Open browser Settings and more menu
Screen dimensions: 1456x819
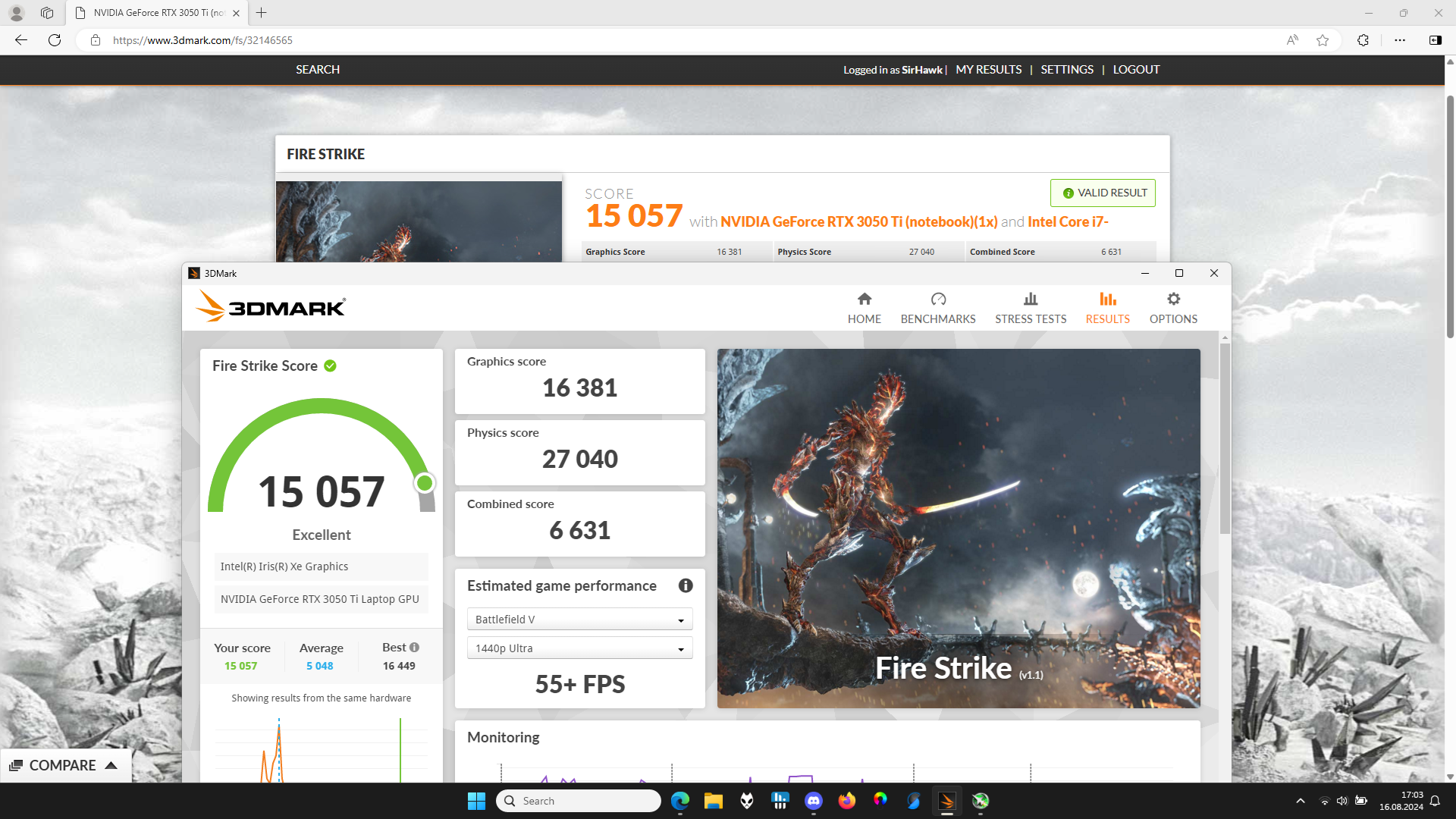click(x=1400, y=40)
